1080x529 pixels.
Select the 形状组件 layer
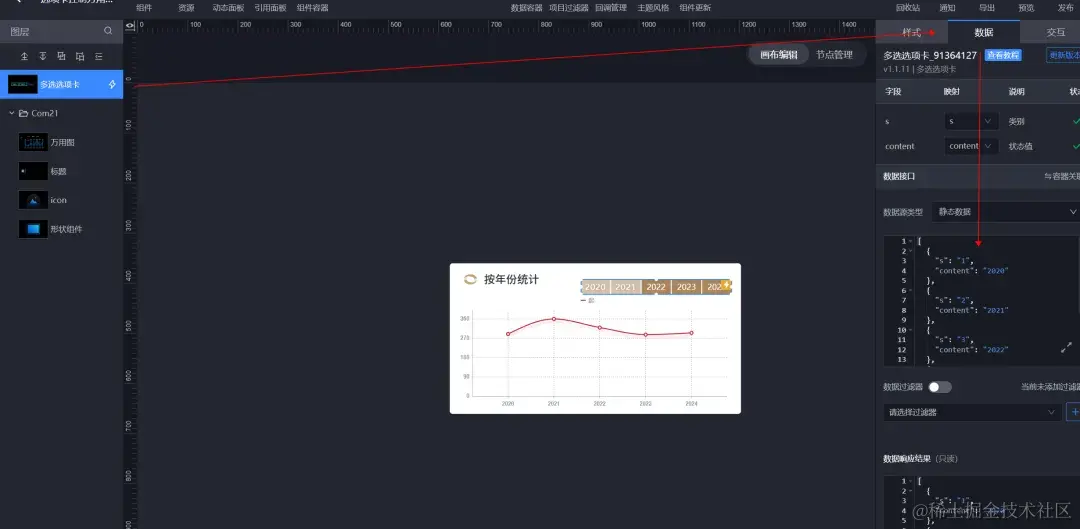(61, 229)
